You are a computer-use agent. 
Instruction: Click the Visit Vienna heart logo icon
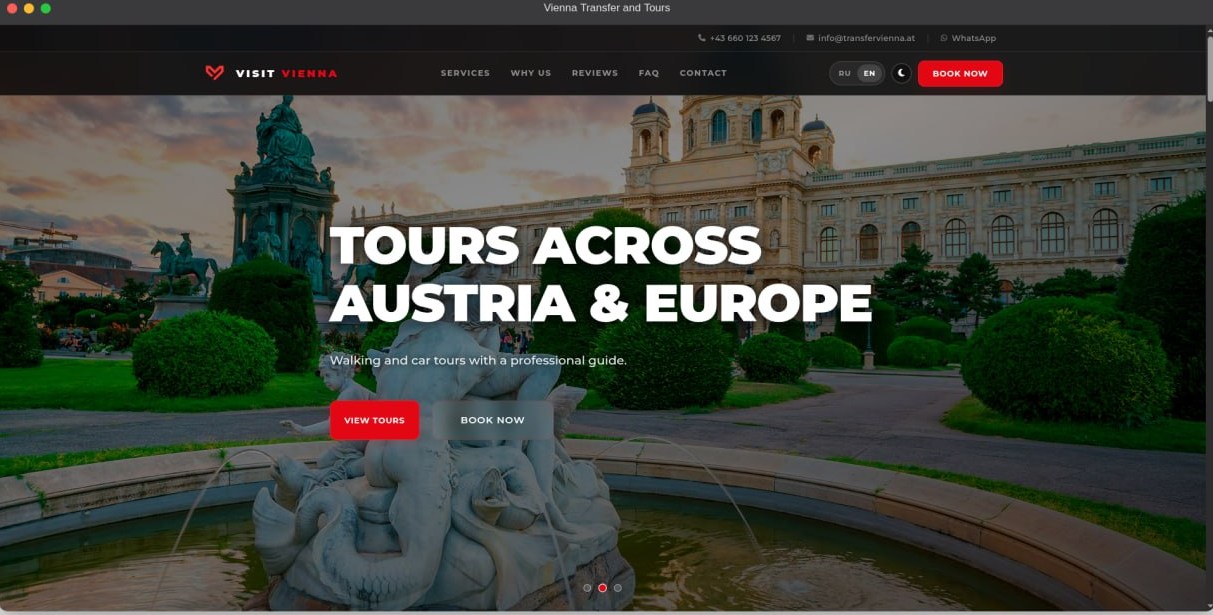[214, 73]
